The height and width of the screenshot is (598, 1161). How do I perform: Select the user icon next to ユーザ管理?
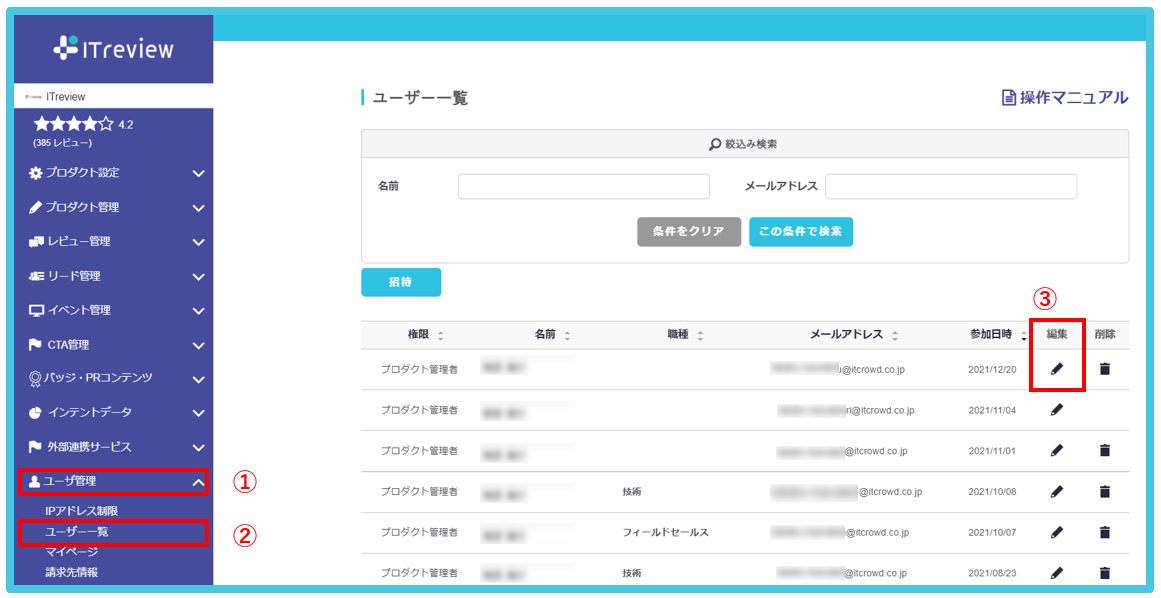coord(34,481)
